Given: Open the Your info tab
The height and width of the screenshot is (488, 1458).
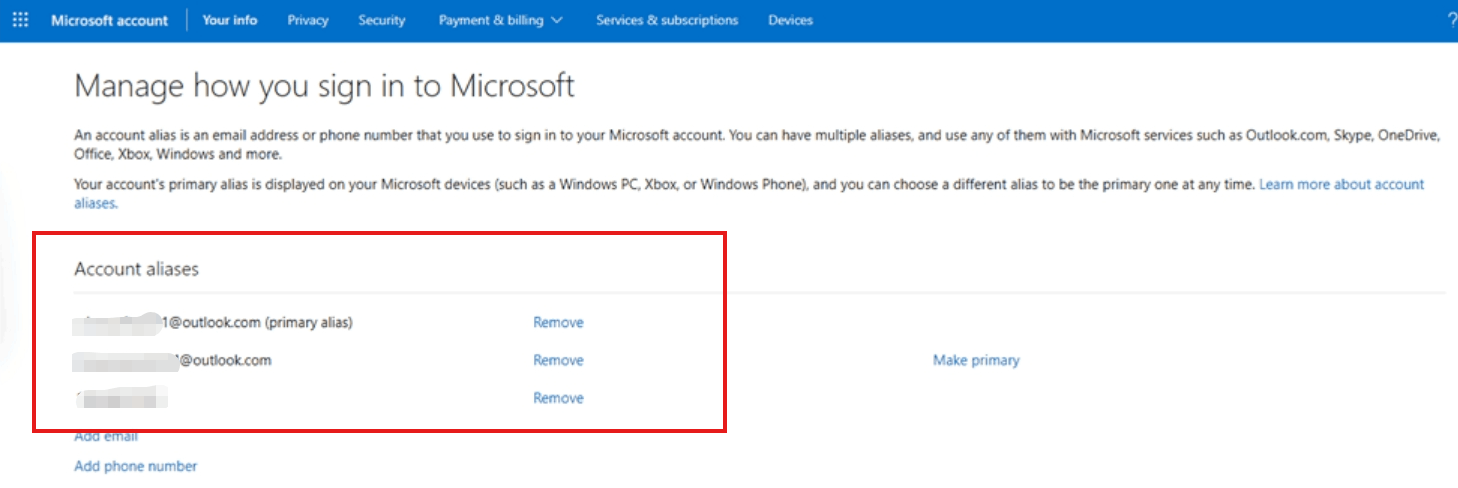Looking at the screenshot, I should (230, 20).
